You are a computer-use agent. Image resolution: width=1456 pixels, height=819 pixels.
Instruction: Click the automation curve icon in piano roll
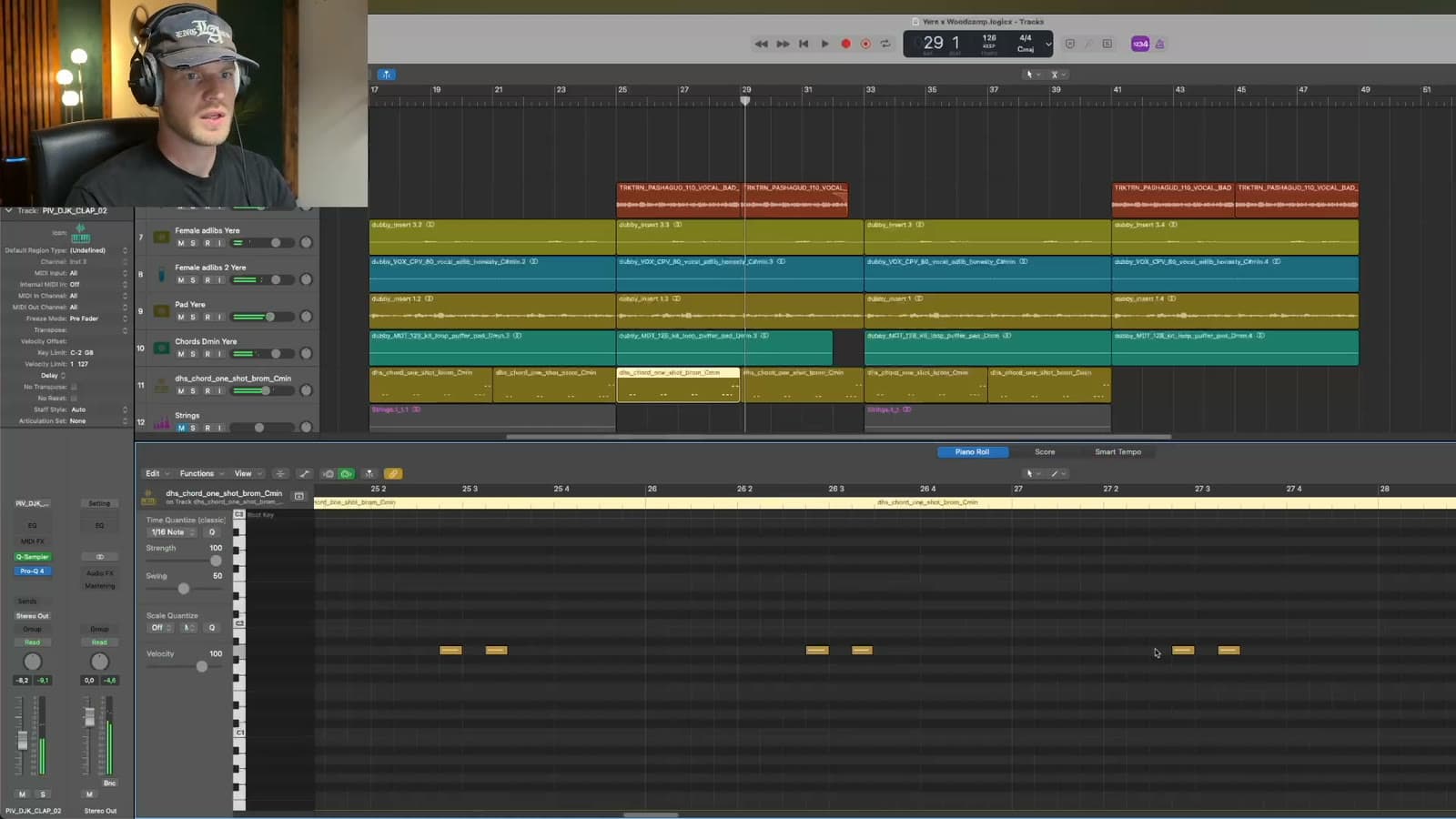[304, 473]
